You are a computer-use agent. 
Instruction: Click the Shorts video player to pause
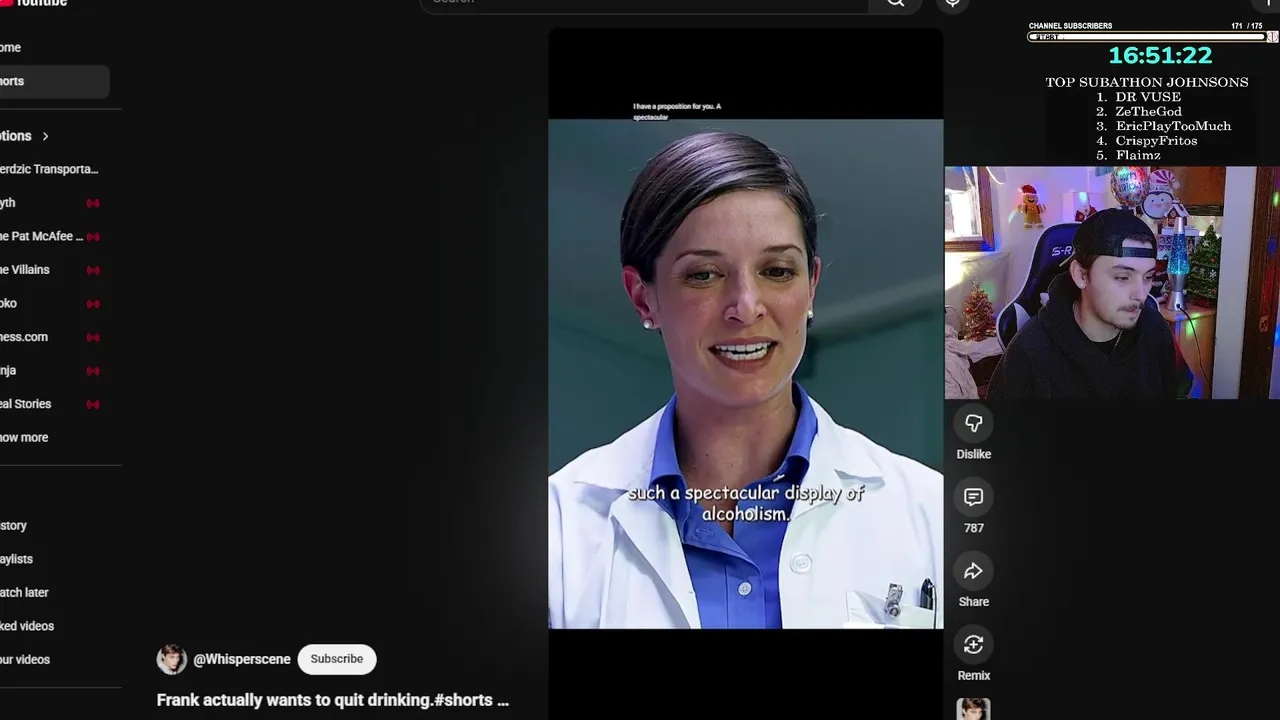point(745,374)
